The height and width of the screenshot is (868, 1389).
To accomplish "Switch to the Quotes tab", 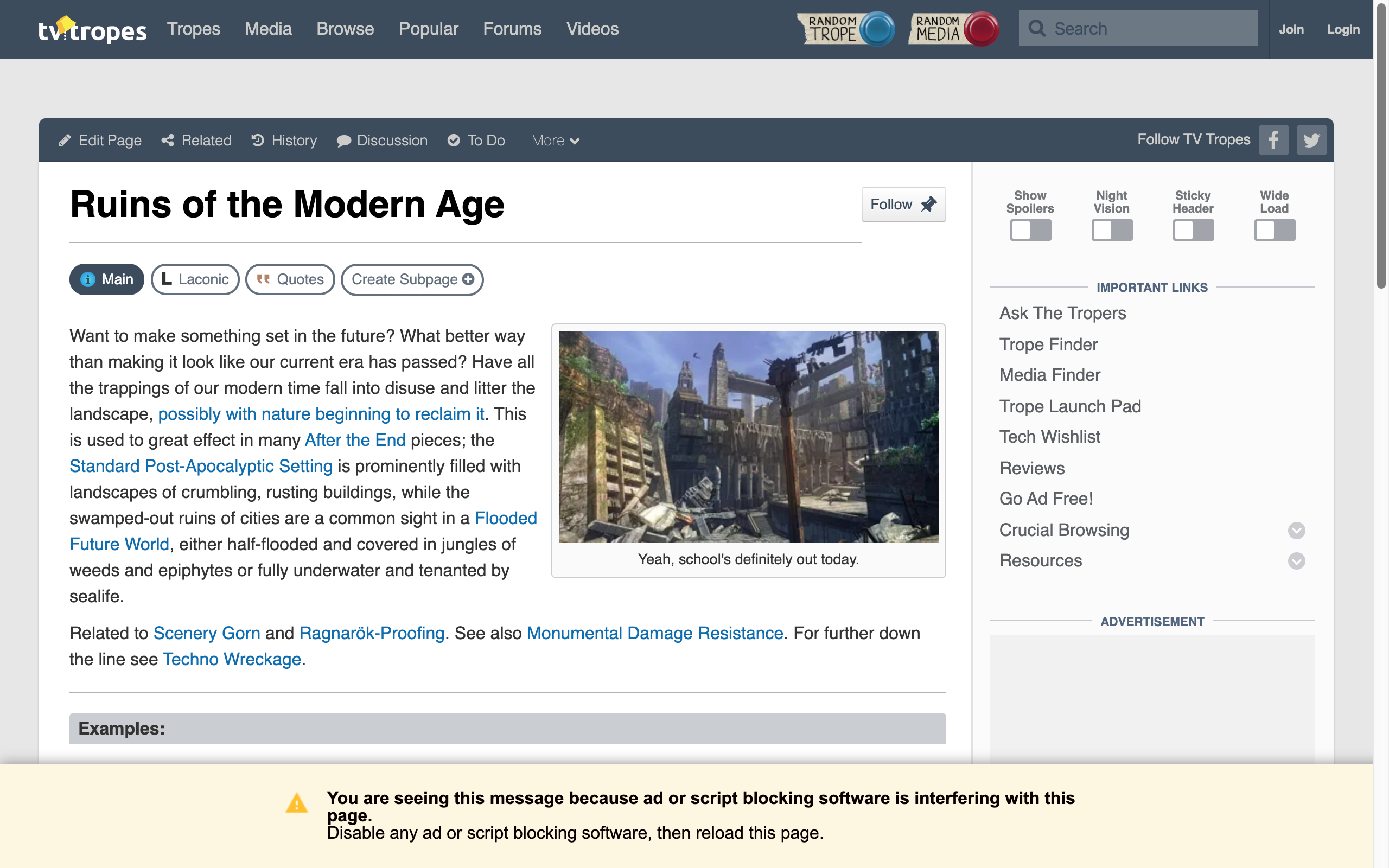I will (x=290, y=279).
